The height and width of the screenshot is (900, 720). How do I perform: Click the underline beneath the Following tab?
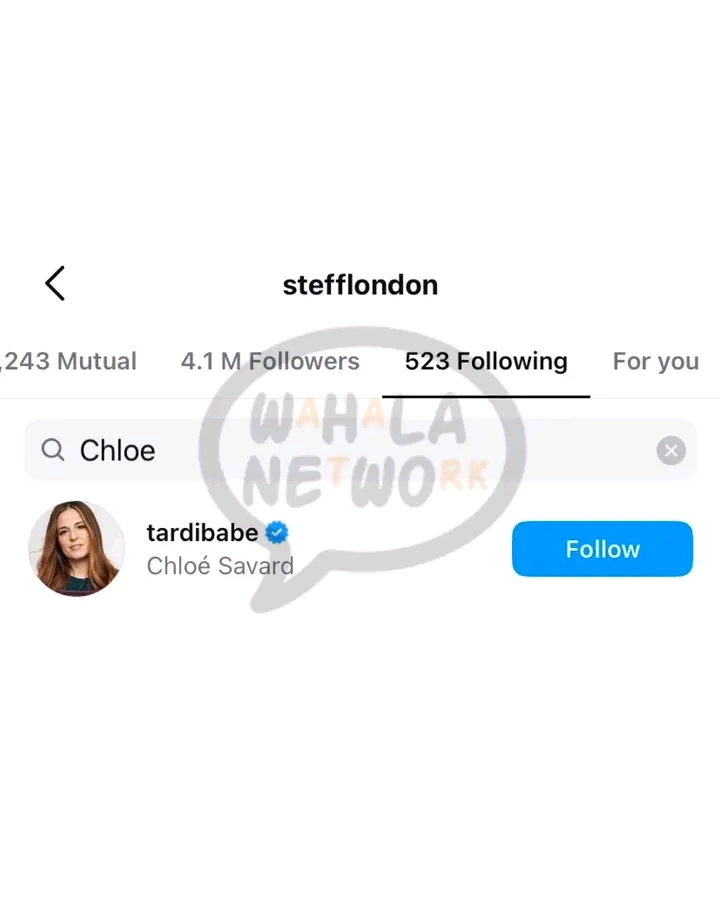(x=486, y=396)
